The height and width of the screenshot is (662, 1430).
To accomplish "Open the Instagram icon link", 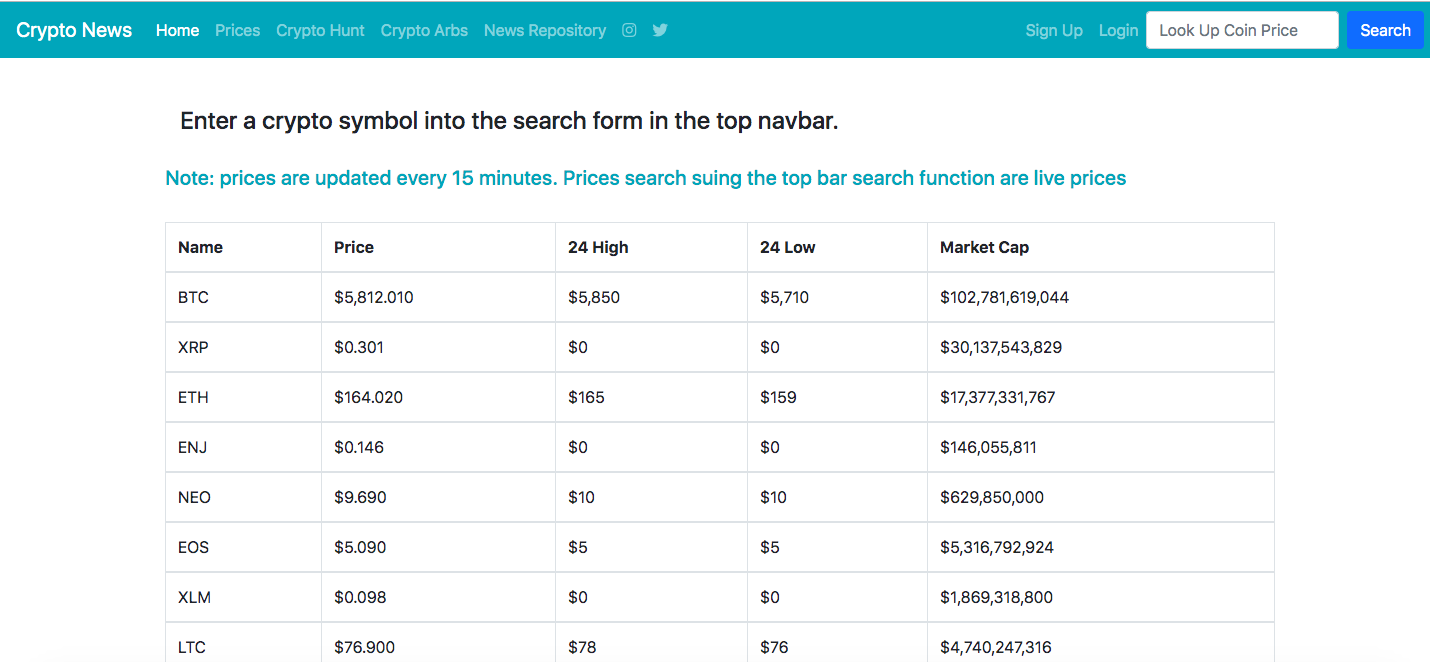I will (629, 30).
